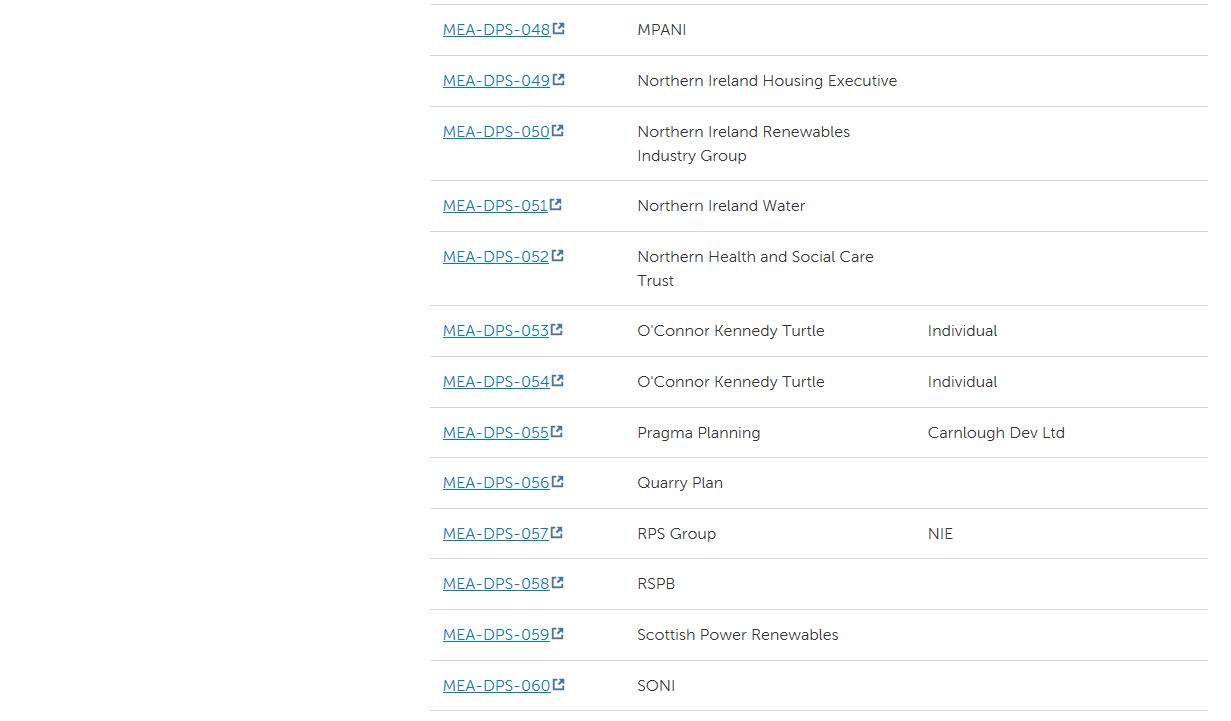Screen dimensions: 1231x721
Task: Click external-link icon beside MEA-DPS-057
Action: 557,533
